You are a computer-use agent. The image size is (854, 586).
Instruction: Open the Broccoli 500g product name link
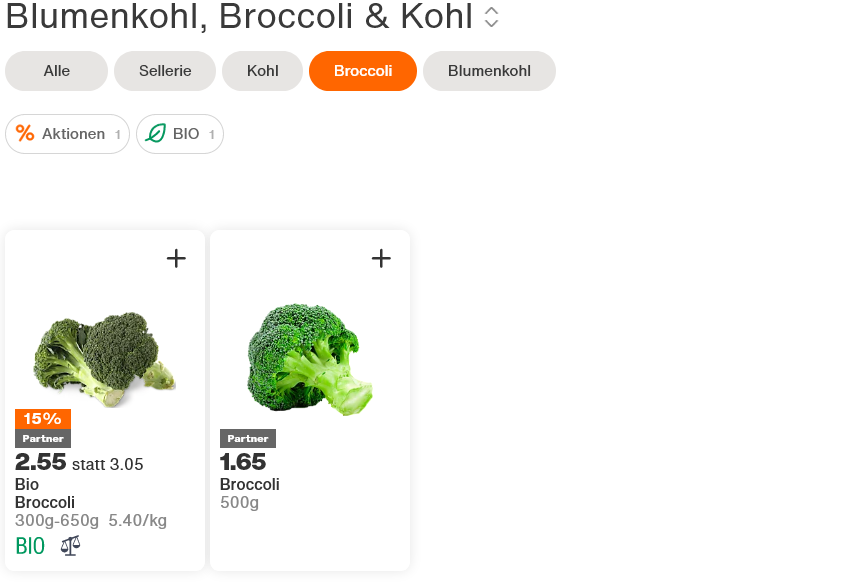point(249,485)
